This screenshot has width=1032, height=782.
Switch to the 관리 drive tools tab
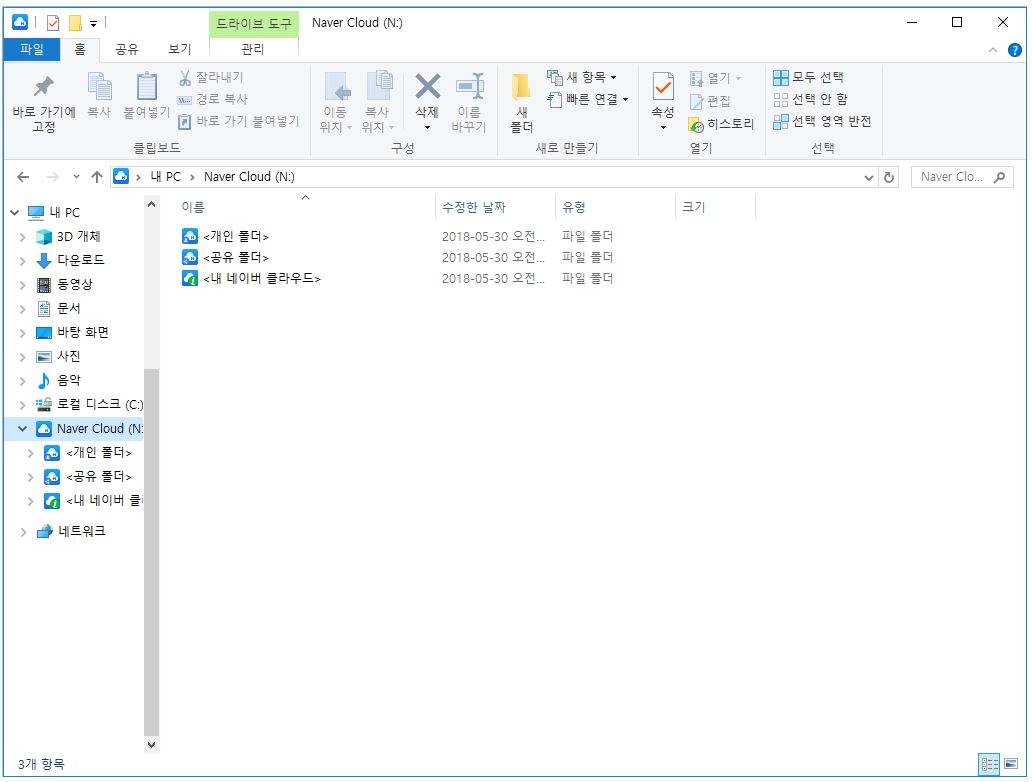253,49
